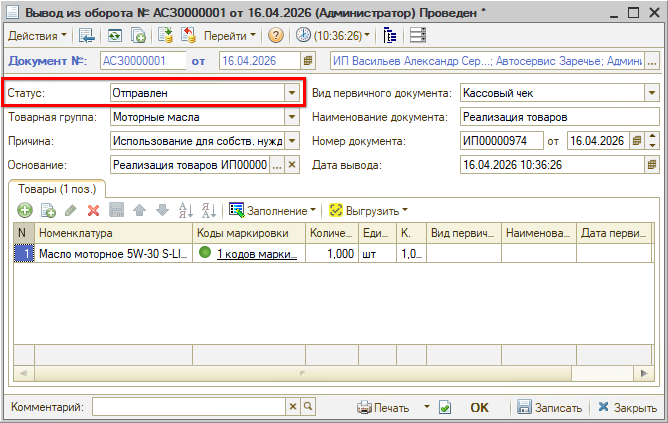Viewport: 668px width, 423px height.
Task: Open the Перейти menu
Action: coord(229,35)
